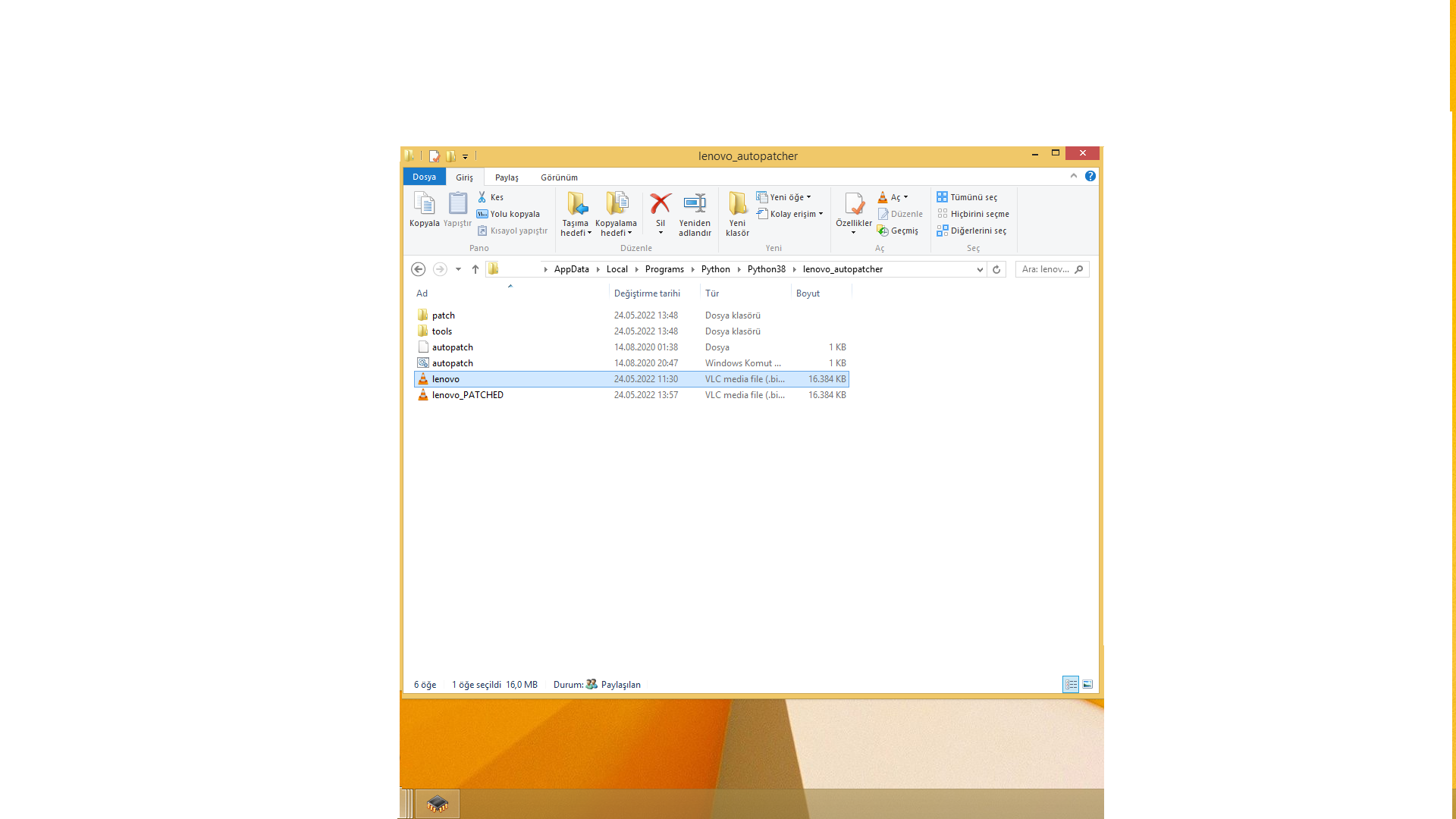The width and height of the screenshot is (1456, 819).
Task: Open the Dosya menu tab
Action: 424,177
